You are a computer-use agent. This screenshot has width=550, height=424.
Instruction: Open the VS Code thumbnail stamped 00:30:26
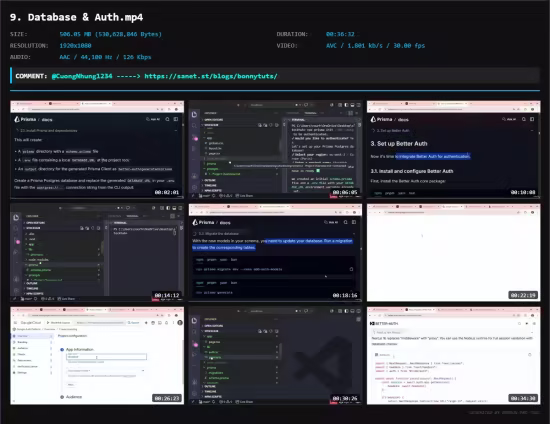point(275,356)
